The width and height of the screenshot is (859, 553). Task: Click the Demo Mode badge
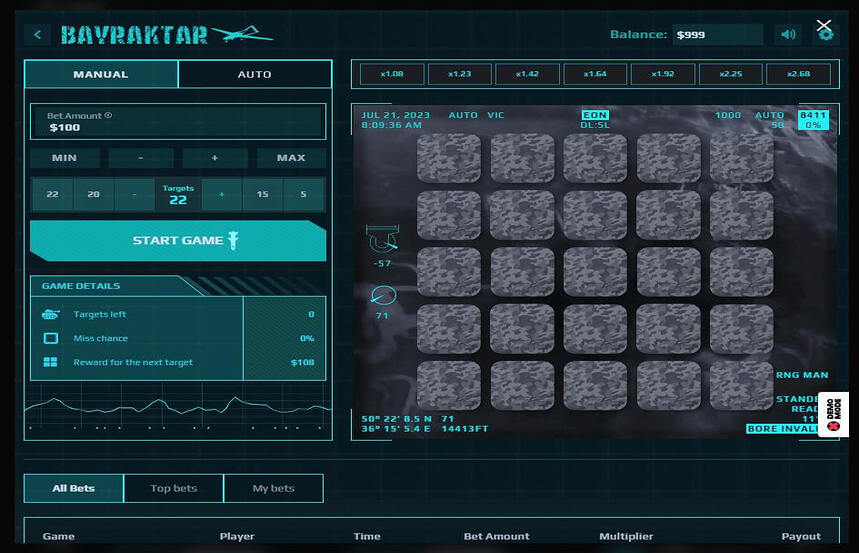pos(833,414)
